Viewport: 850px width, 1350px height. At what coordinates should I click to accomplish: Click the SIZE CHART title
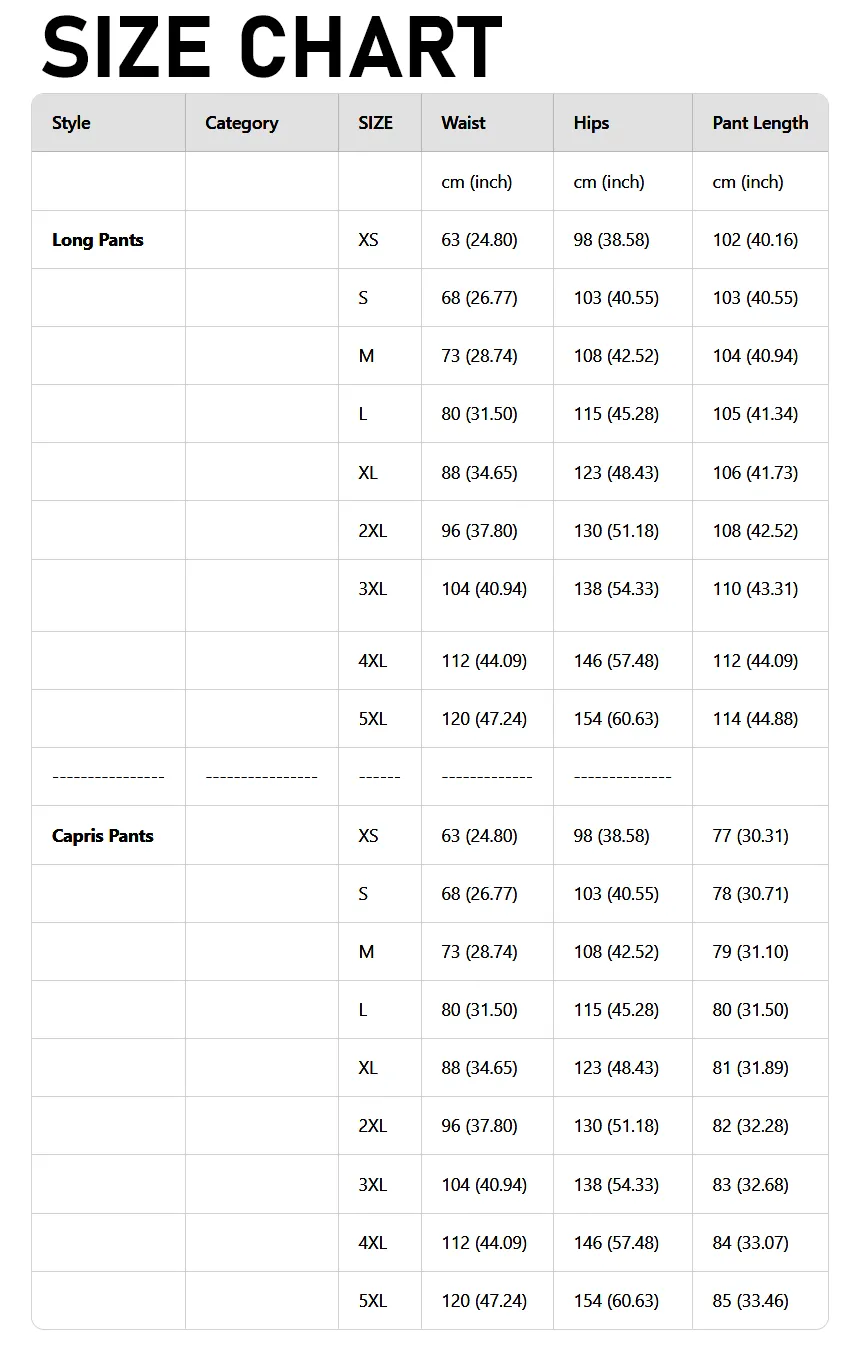pos(271,46)
